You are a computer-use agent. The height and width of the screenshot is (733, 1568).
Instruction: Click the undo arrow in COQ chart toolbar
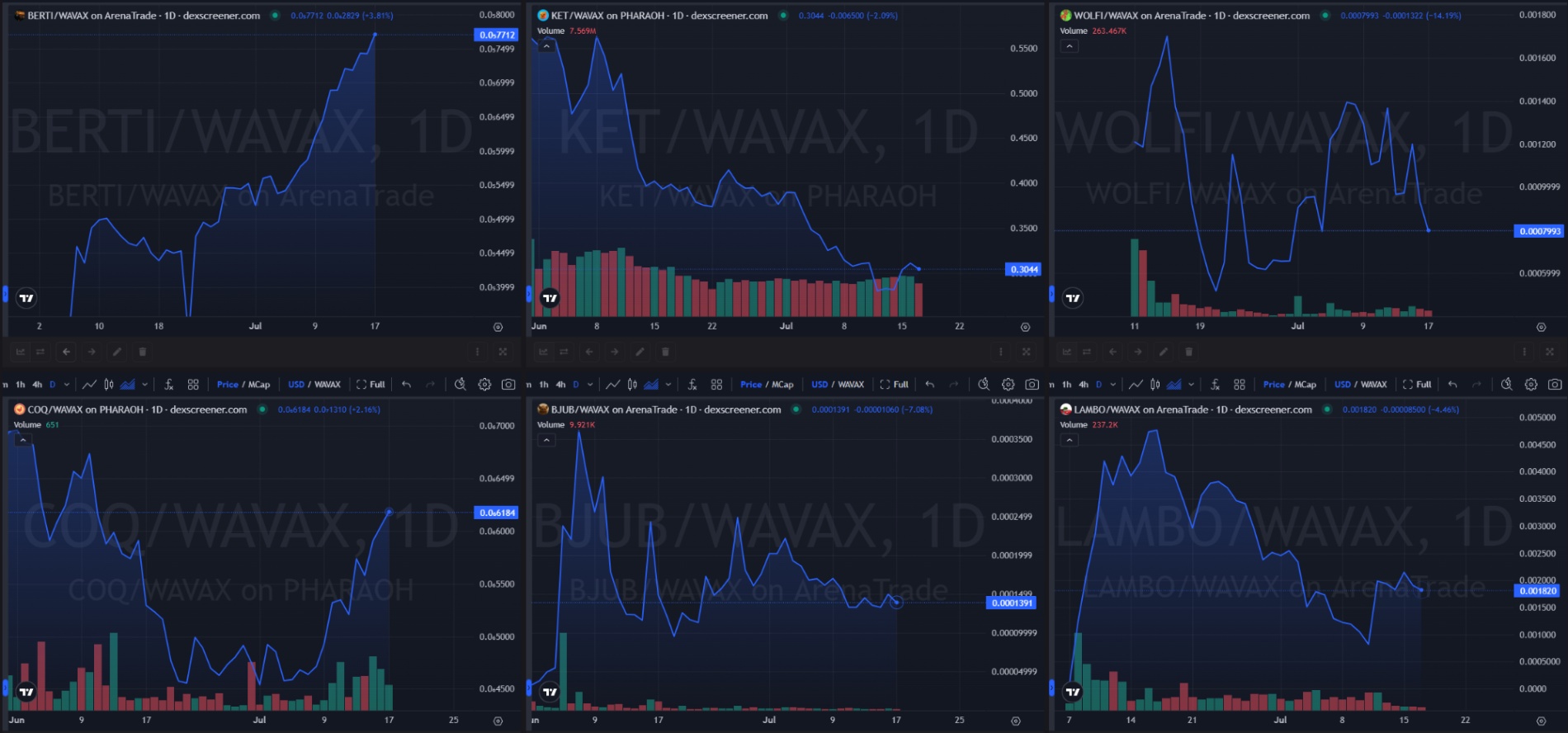click(x=406, y=385)
